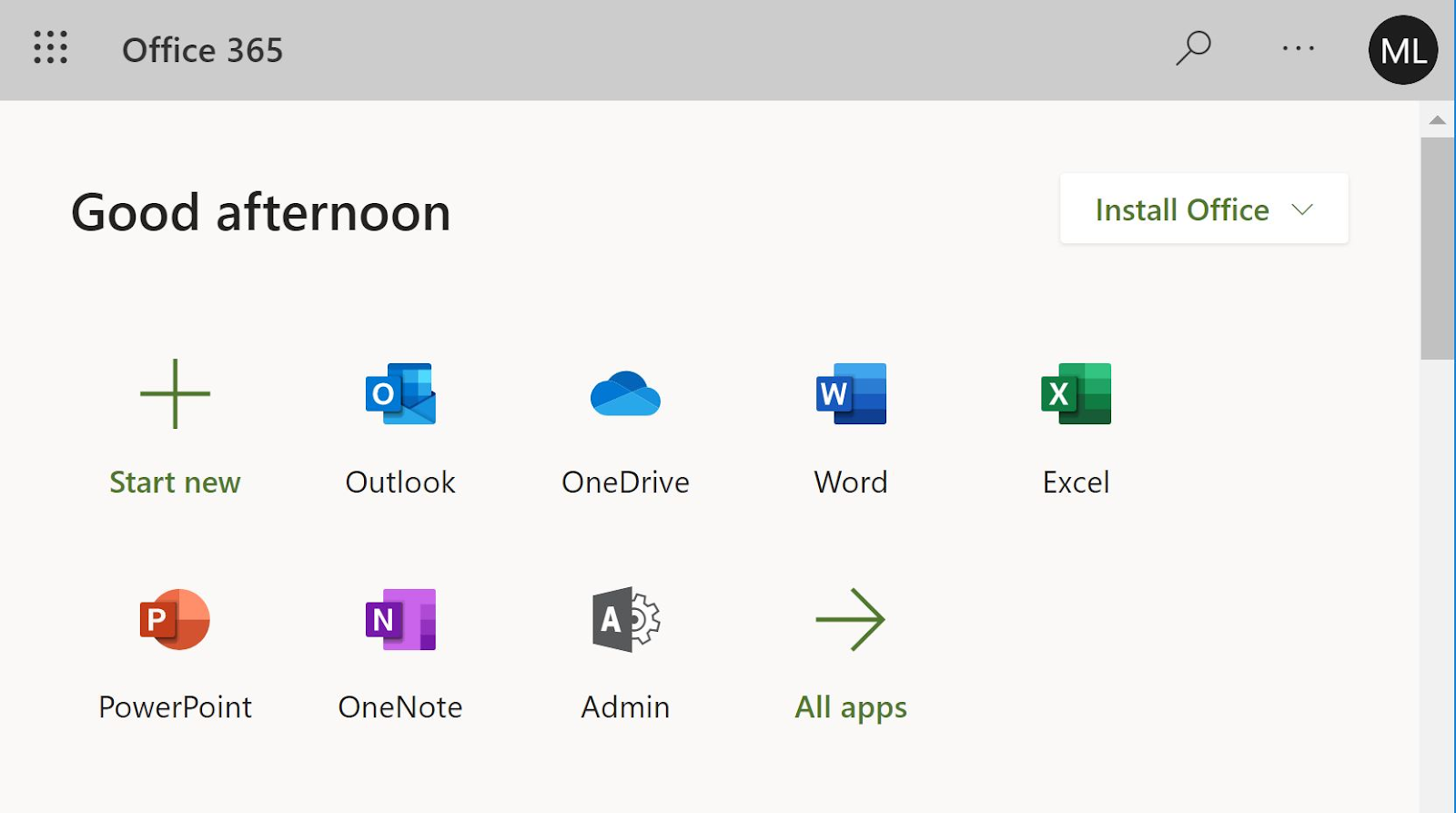The height and width of the screenshot is (813, 1456).
Task: Click the All apps arrow icon
Action: (851, 619)
